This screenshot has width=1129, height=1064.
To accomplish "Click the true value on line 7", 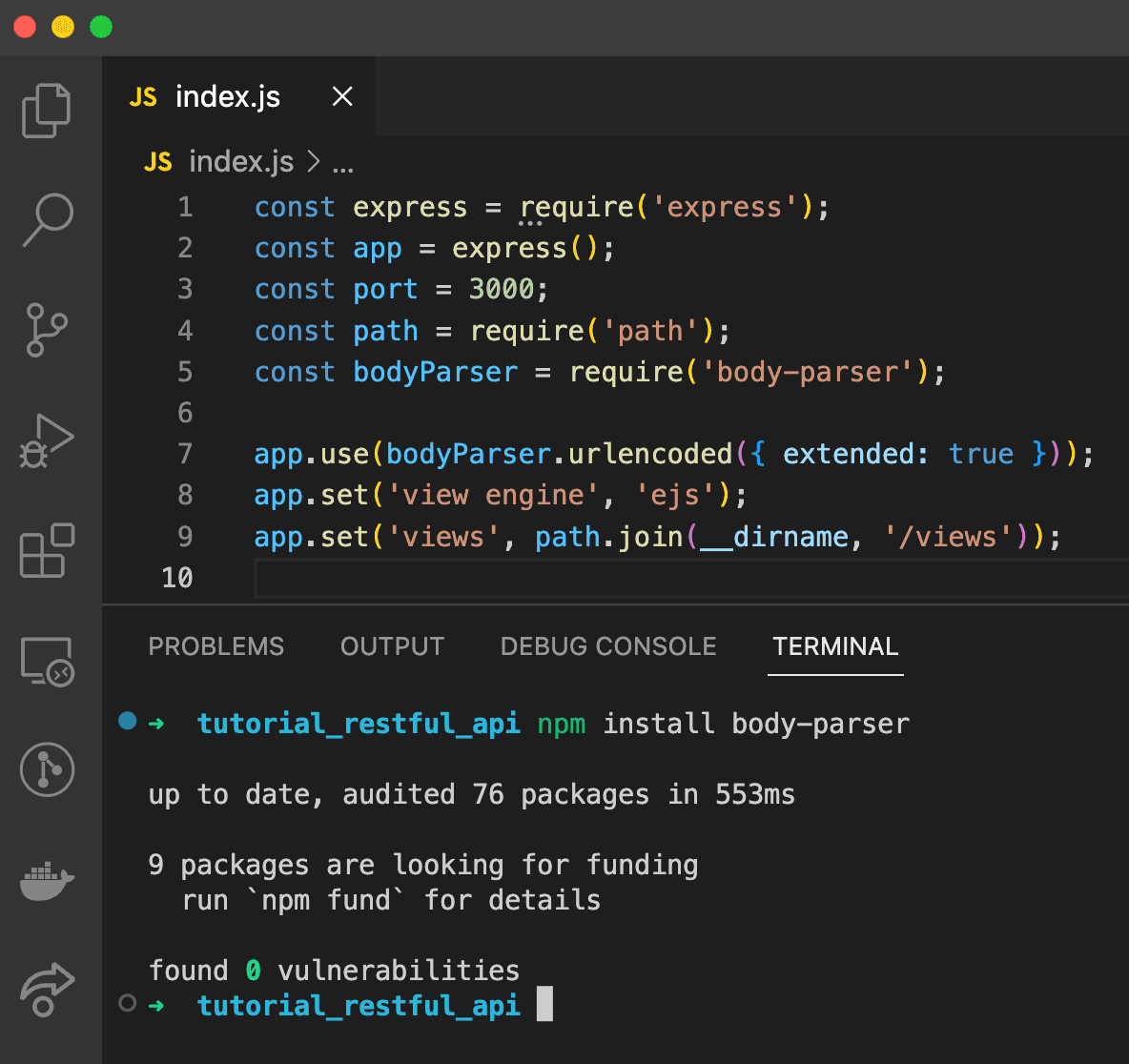I will [x=980, y=454].
